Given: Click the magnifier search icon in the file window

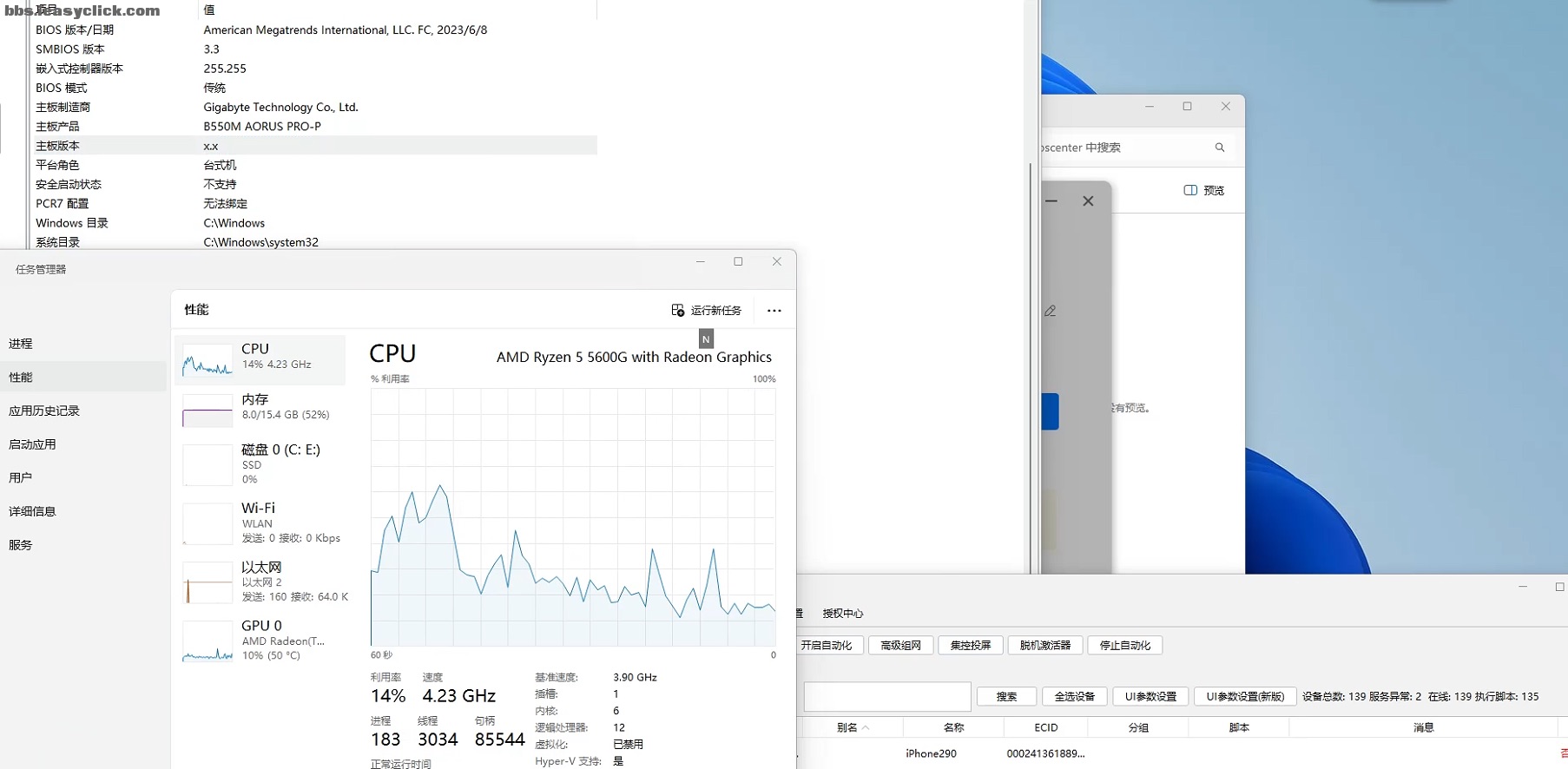Looking at the screenshot, I should point(1220,148).
